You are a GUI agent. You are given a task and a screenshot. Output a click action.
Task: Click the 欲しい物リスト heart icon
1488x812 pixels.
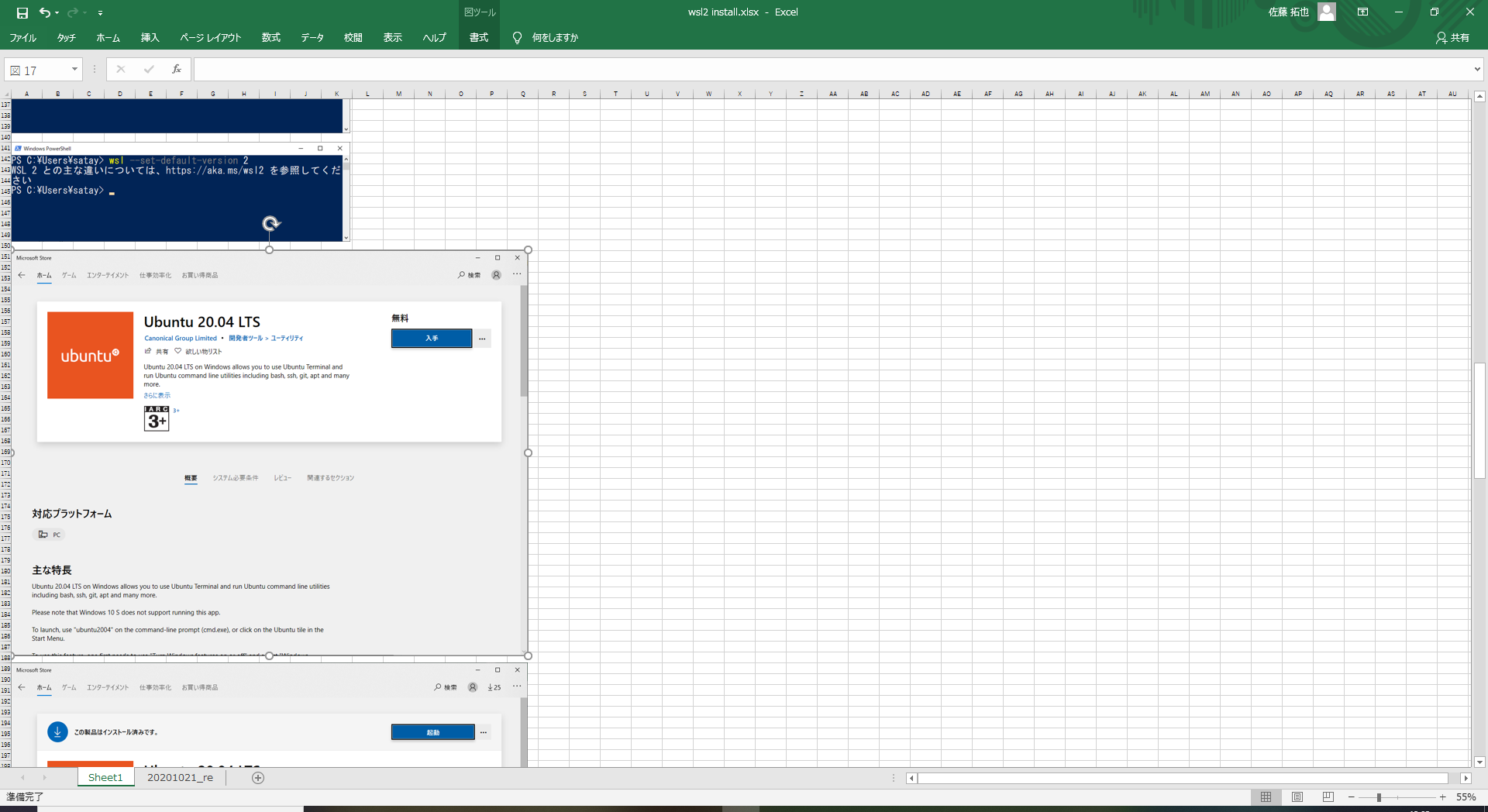coord(177,351)
